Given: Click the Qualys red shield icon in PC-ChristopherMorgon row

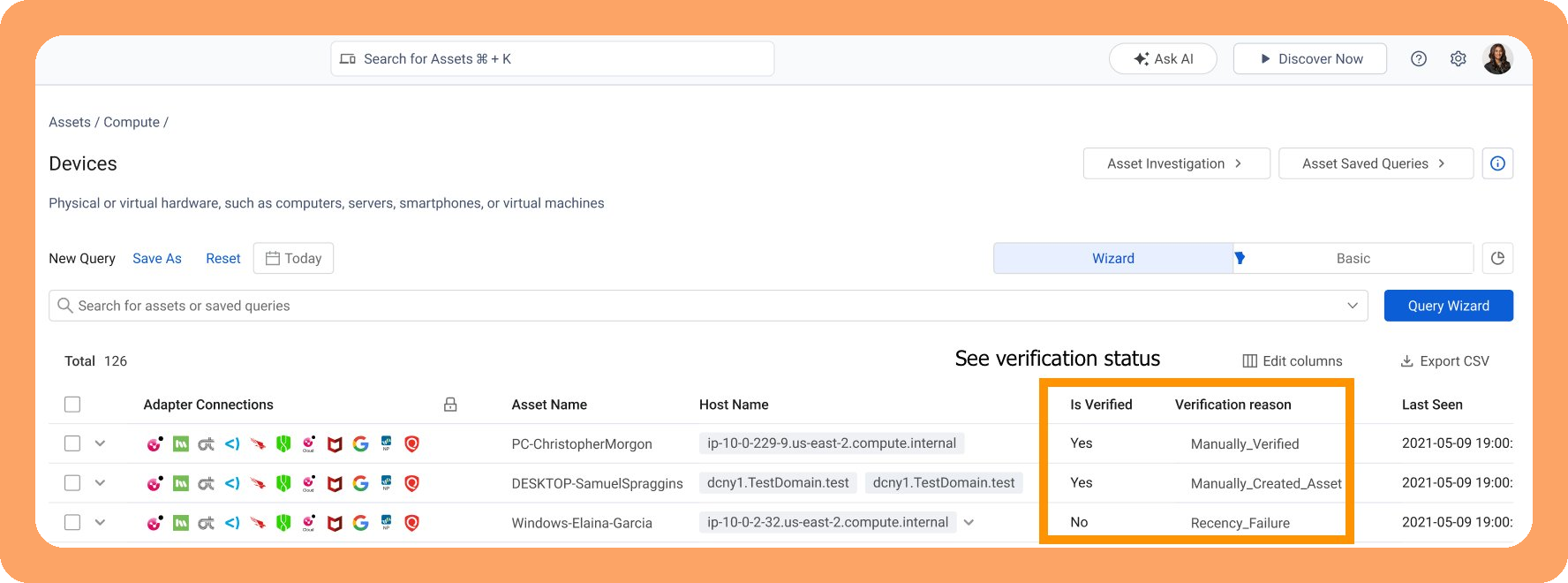Looking at the screenshot, I should pyautogui.click(x=411, y=444).
